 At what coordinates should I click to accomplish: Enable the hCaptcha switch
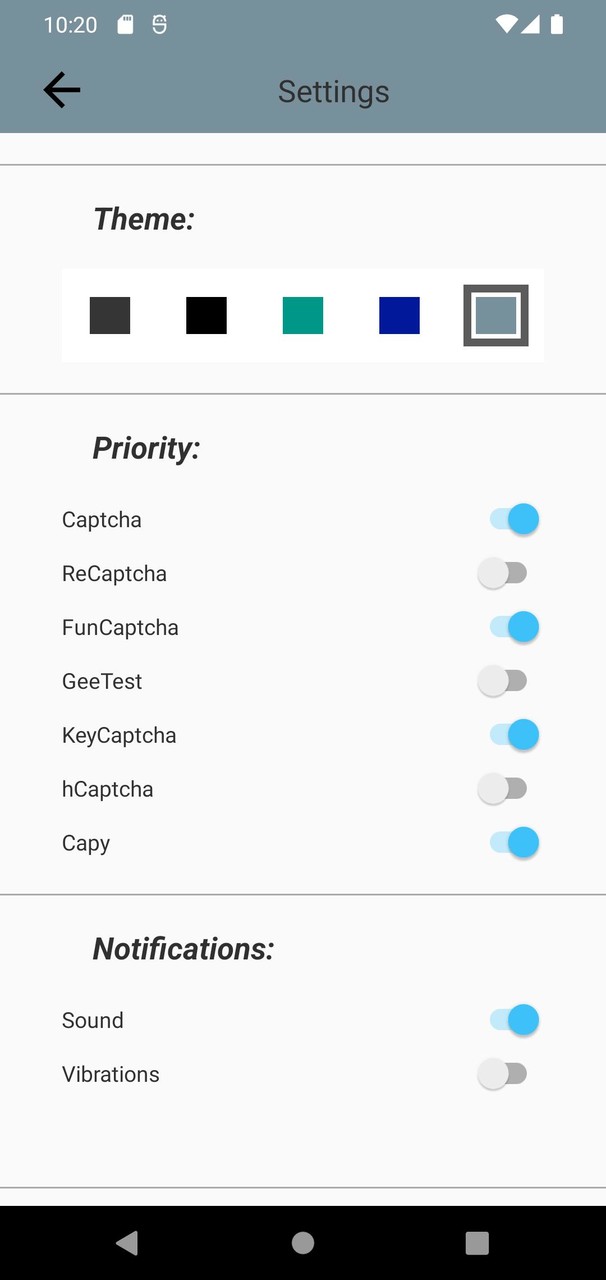coord(514,788)
